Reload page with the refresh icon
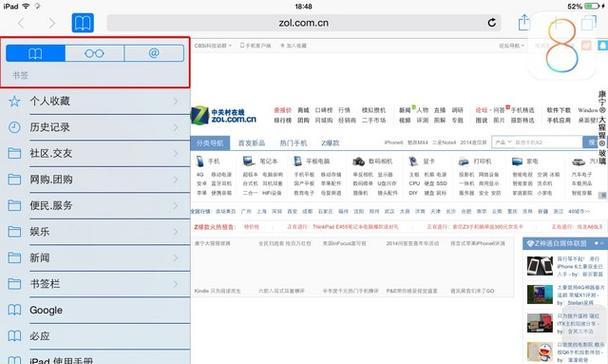The height and width of the screenshot is (364, 608). point(492,23)
